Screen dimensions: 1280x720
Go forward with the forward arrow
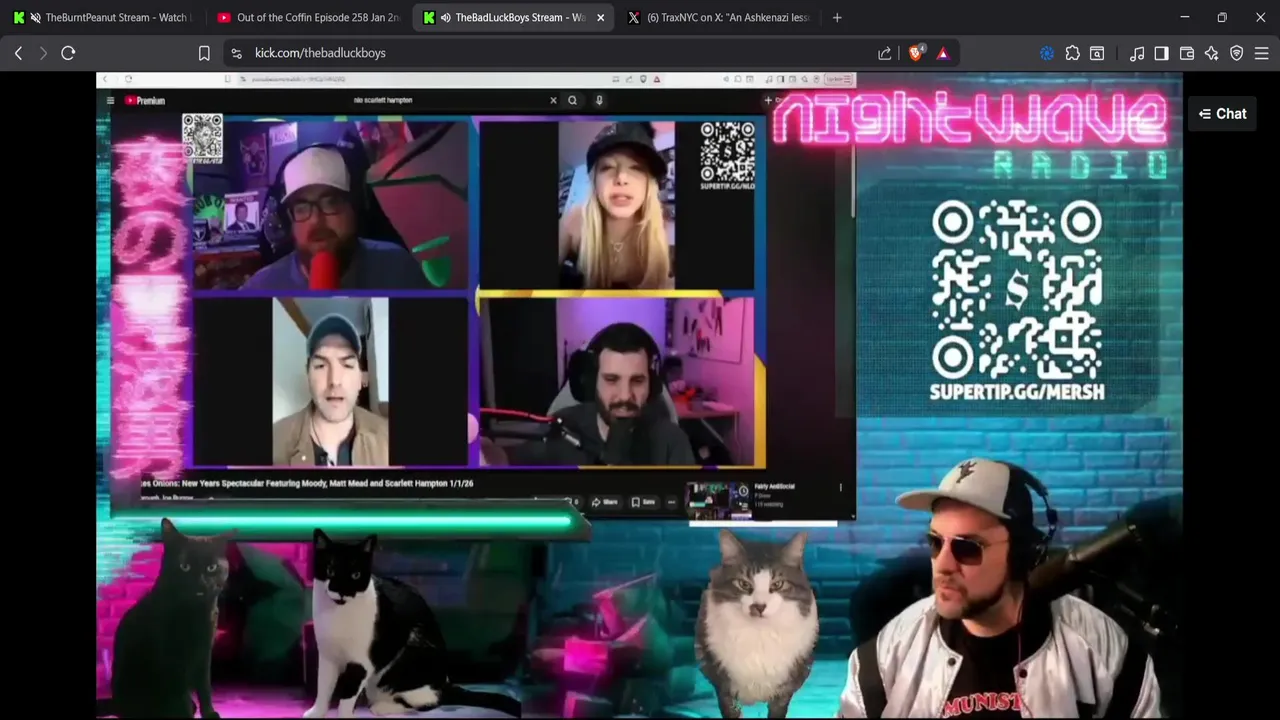tap(43, 53)
